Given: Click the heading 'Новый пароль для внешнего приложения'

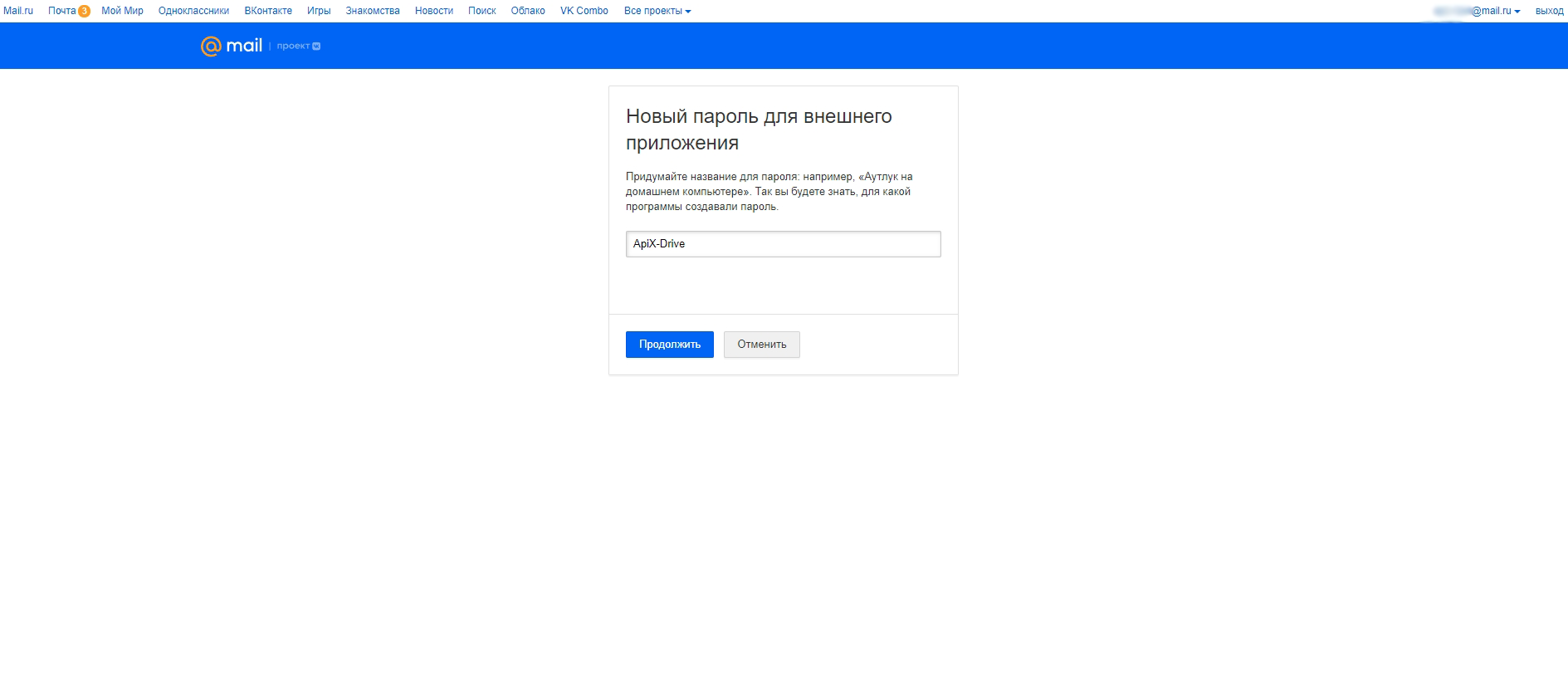Looking at the screenshot, I should click(759, 130).
